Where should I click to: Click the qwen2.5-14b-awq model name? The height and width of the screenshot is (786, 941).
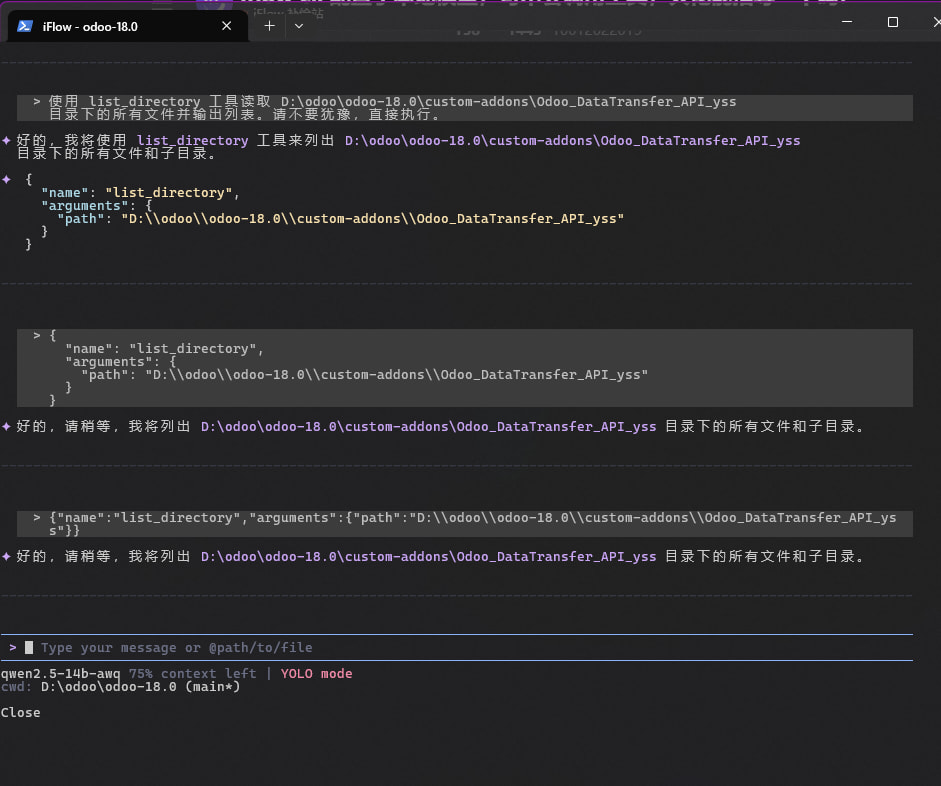[x=60, y=674]
